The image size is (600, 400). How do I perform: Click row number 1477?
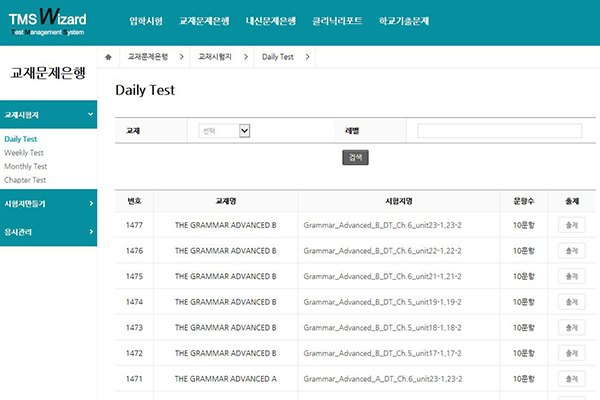[x=134, y=225]
